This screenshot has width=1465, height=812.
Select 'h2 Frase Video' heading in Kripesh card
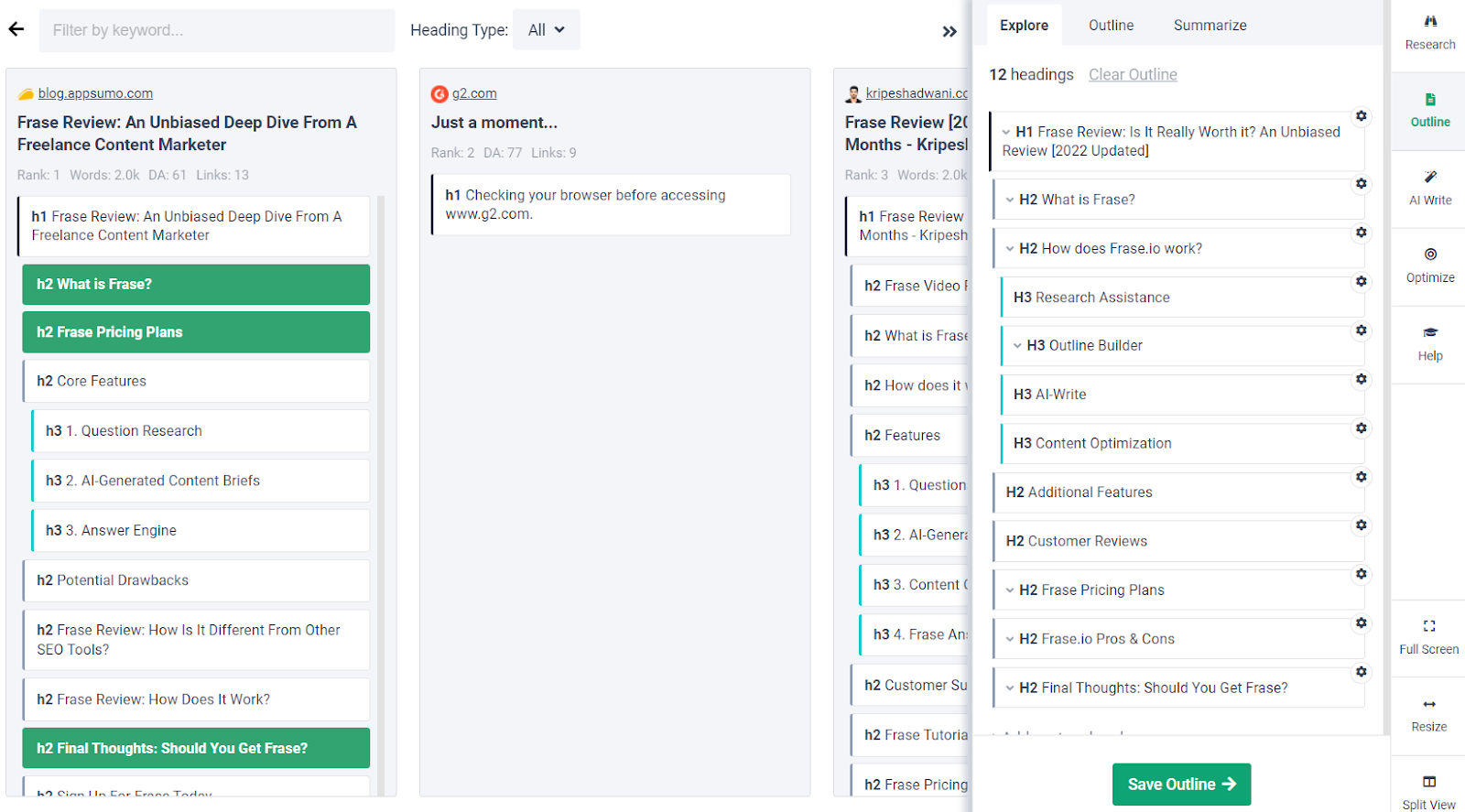pos(909,286)
